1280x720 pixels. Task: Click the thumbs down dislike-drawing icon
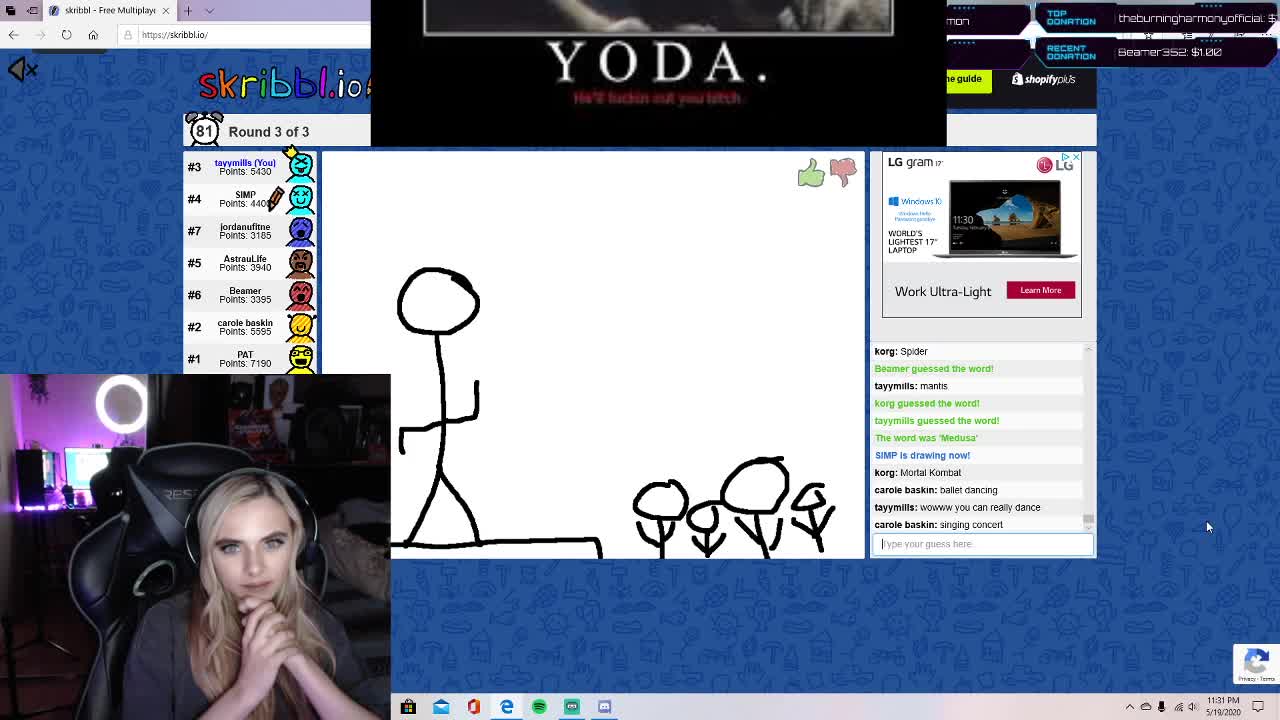[843, 172]
